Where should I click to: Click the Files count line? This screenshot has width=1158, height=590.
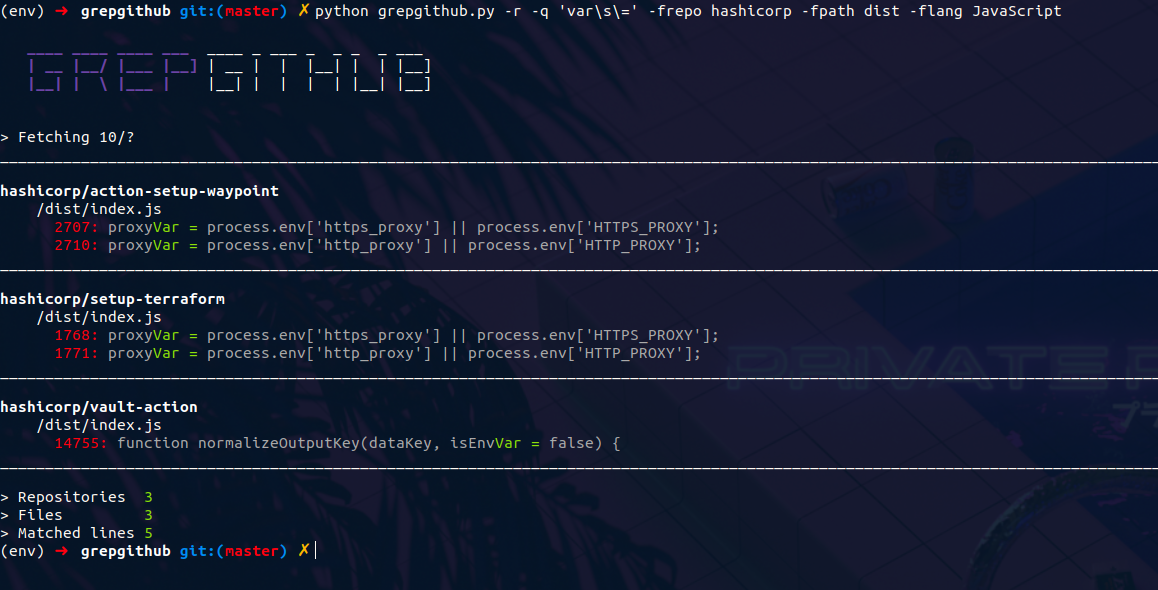pyautogui.click(x=77, y=515)
